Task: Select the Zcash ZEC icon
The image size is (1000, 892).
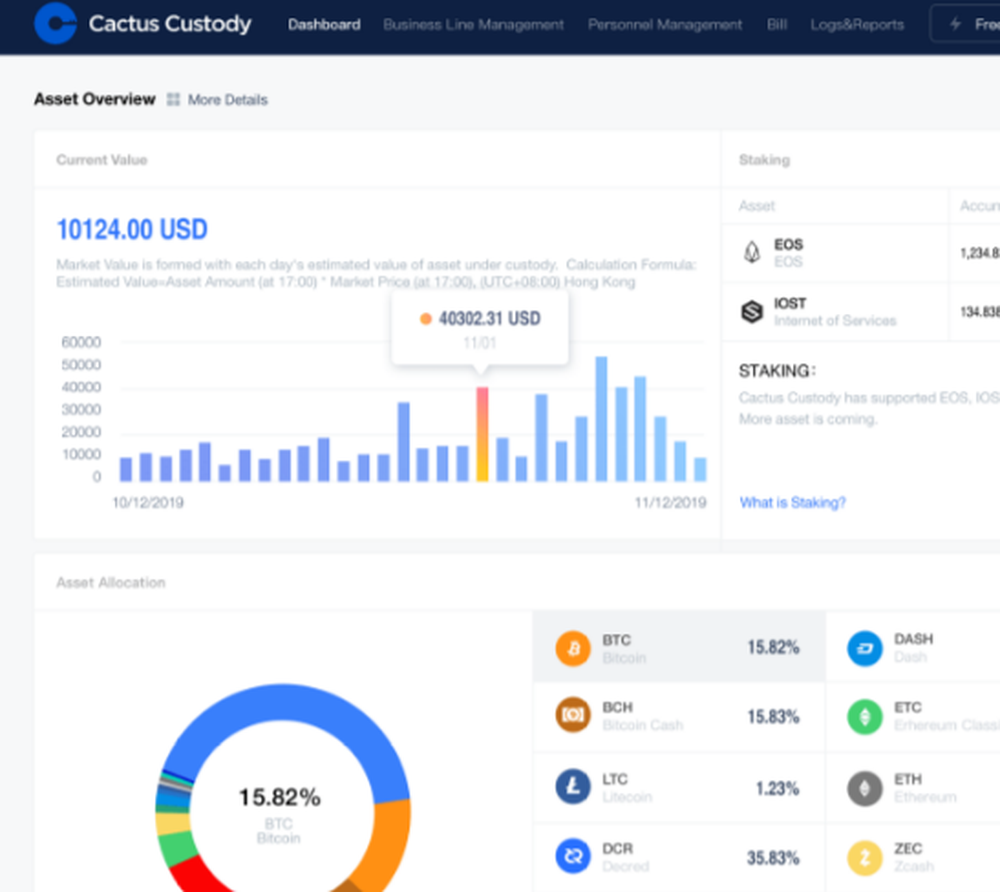Action: click(x=865, y=858)
